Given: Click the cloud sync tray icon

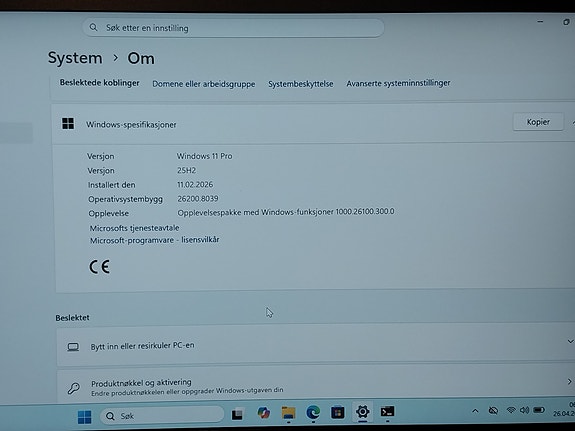Looking at the screenshot, I should click(x=494, y=410).
